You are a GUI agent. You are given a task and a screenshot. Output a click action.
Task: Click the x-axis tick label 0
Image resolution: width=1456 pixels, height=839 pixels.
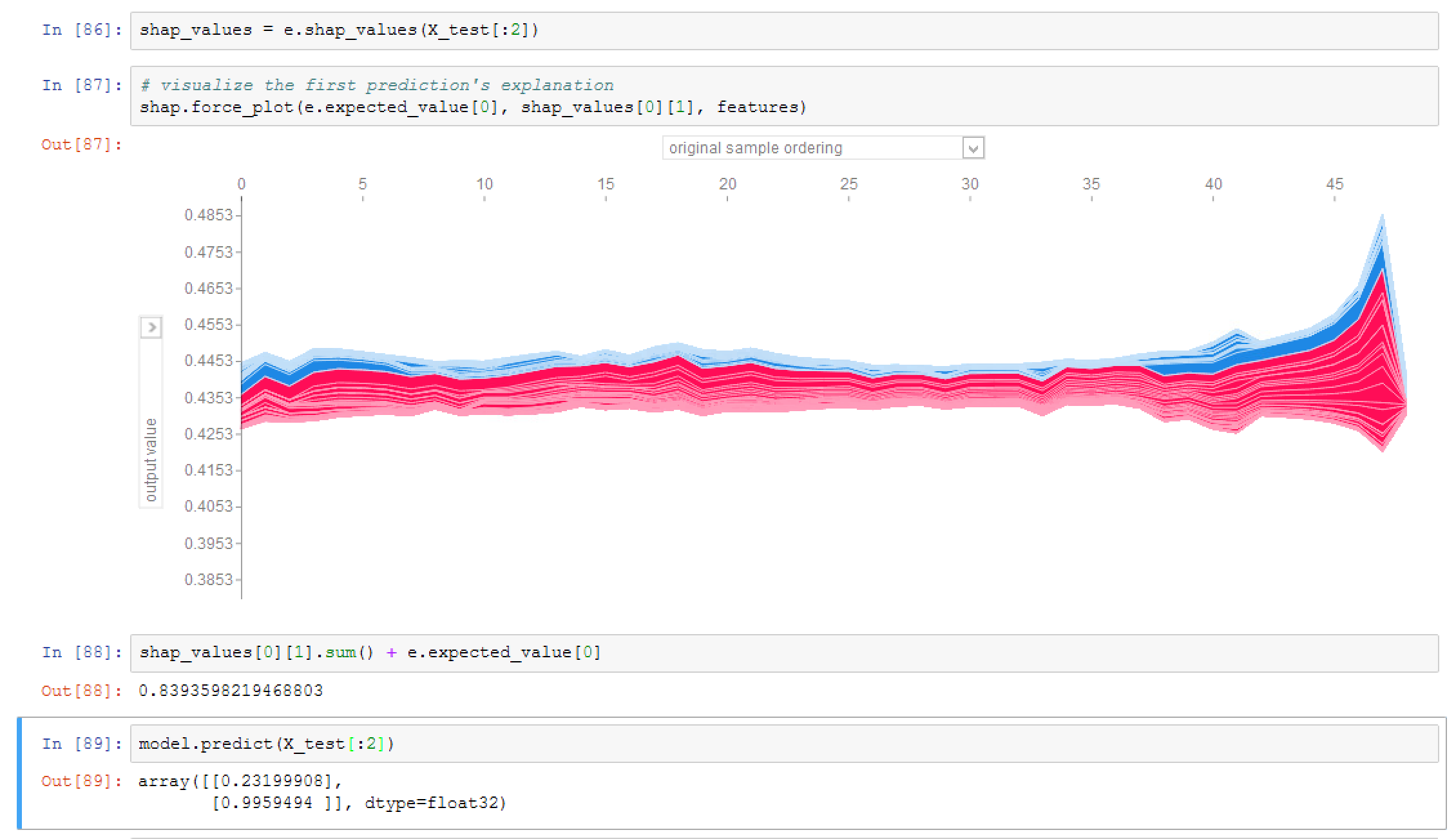point(242,184)
